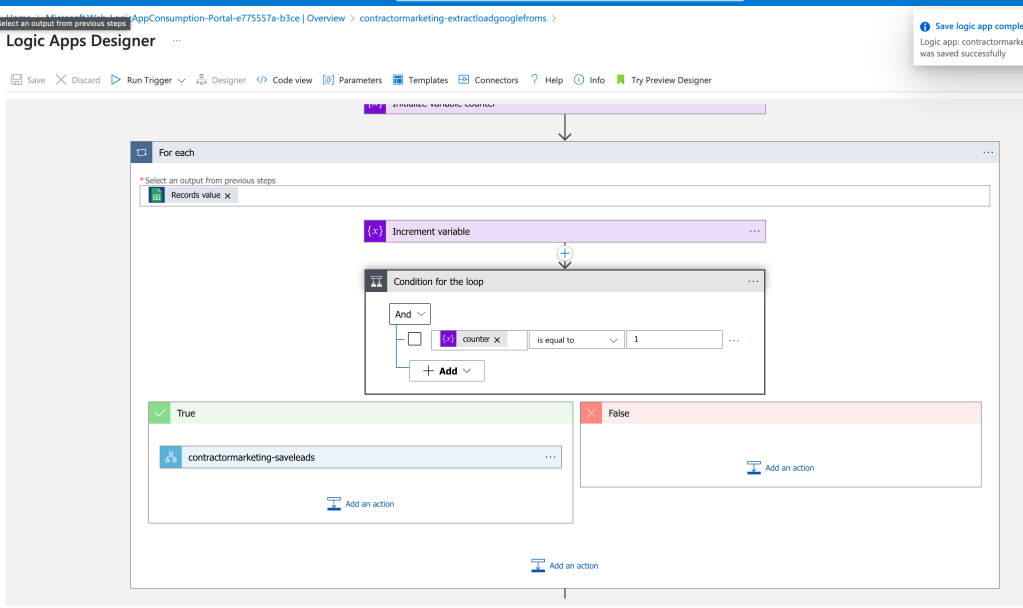Open Connectors from the toolbar
This screenshot has height=608, width=1023.
click(488, 80)
